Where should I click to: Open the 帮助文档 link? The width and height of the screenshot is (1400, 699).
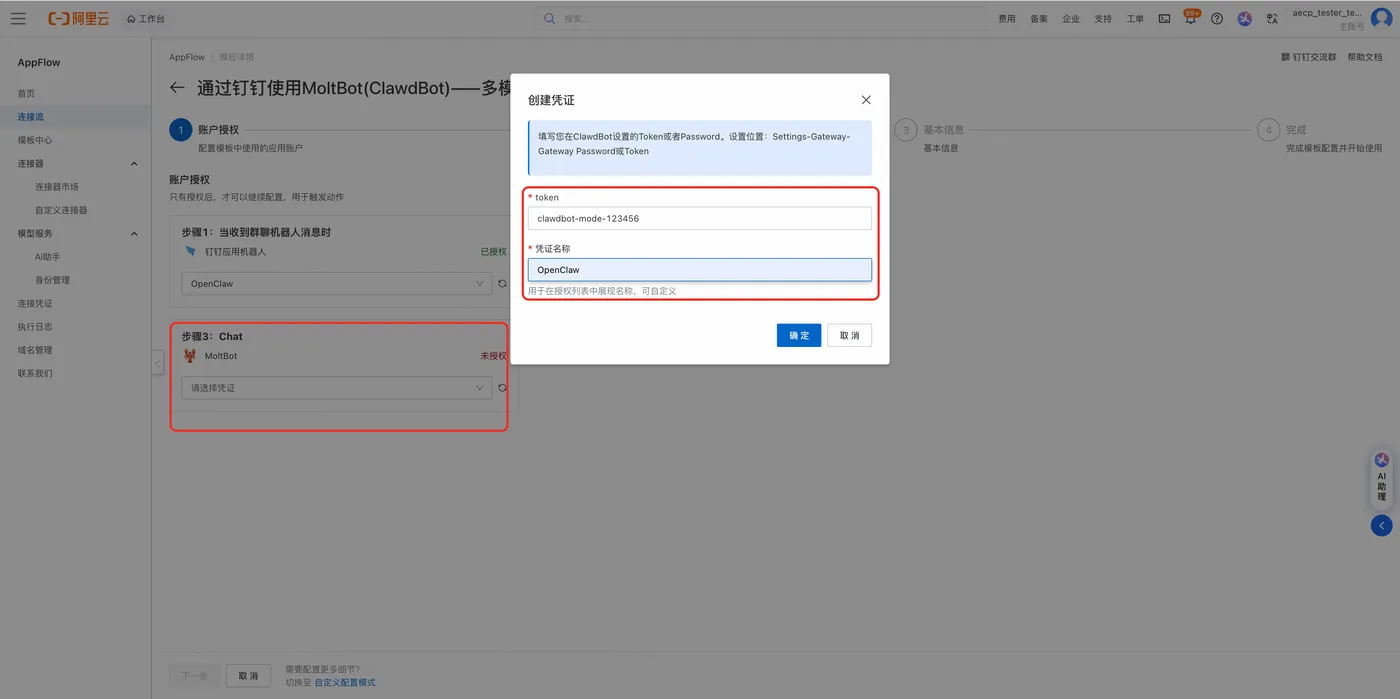pyautogui.click(x=1365, y=57)
